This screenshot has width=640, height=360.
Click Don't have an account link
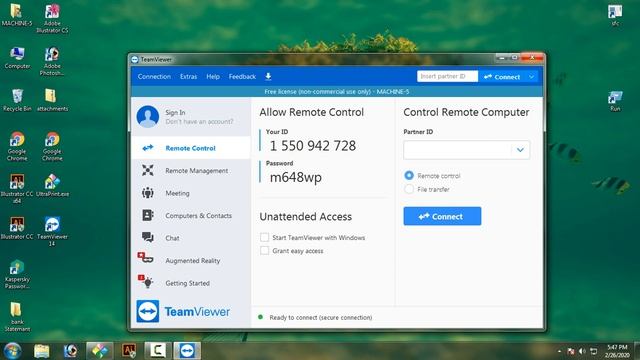pos(199,122)
